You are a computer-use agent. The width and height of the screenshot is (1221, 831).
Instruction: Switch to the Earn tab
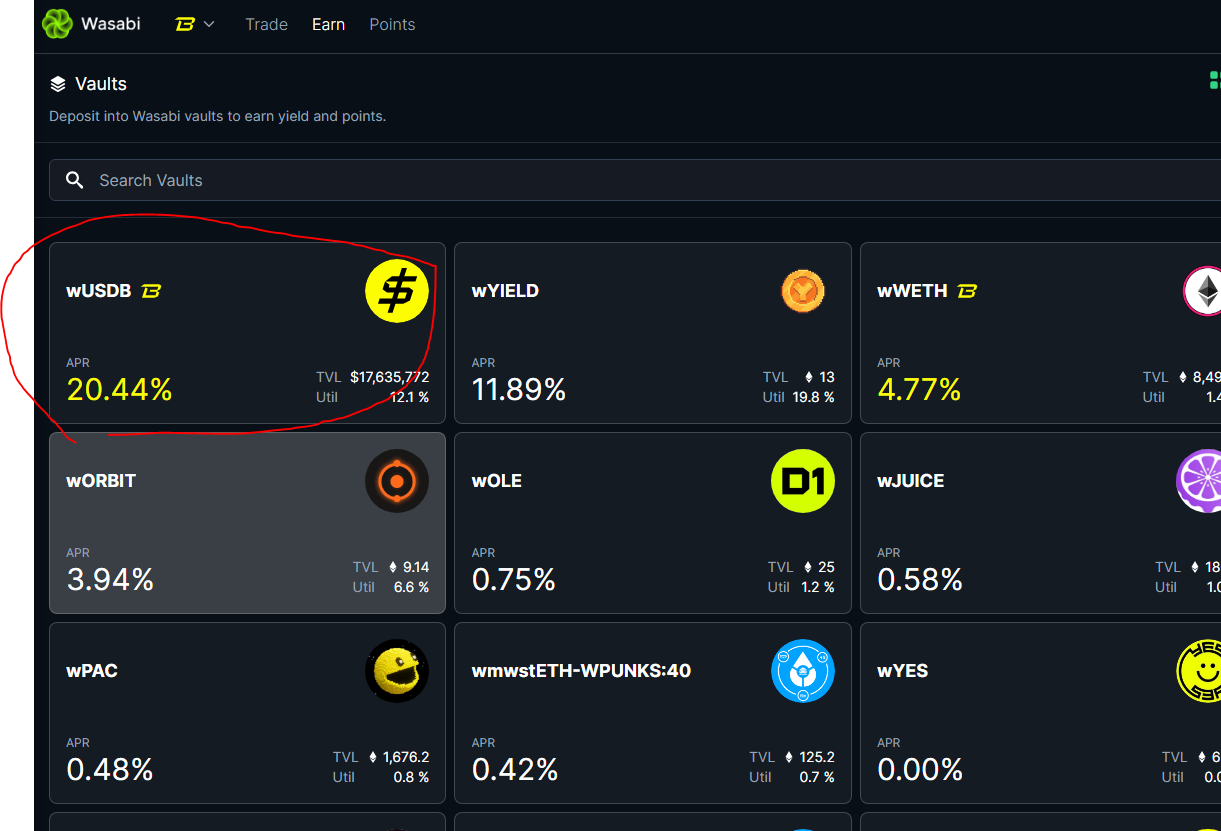click(328, 24)
